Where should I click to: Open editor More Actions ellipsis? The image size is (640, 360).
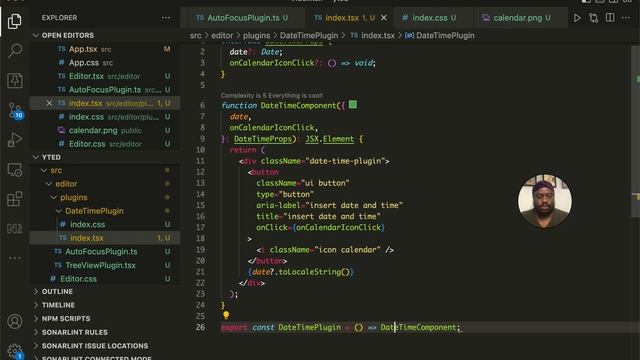coord(626,18)
